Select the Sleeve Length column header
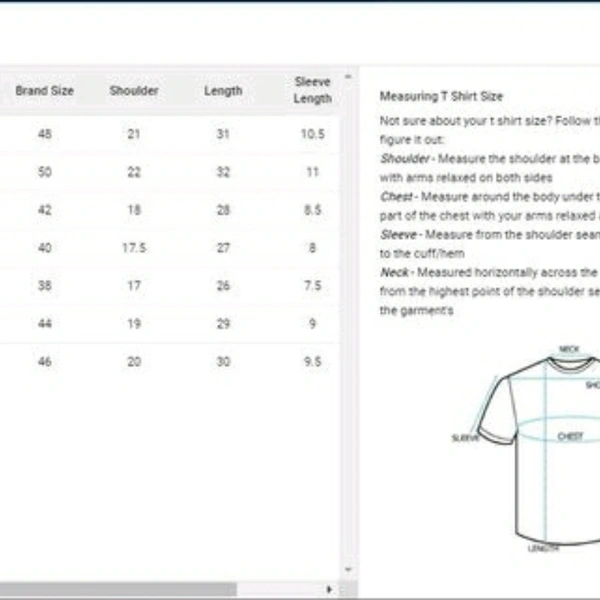Screen dimensions: 600x600 tap(313, 90)
